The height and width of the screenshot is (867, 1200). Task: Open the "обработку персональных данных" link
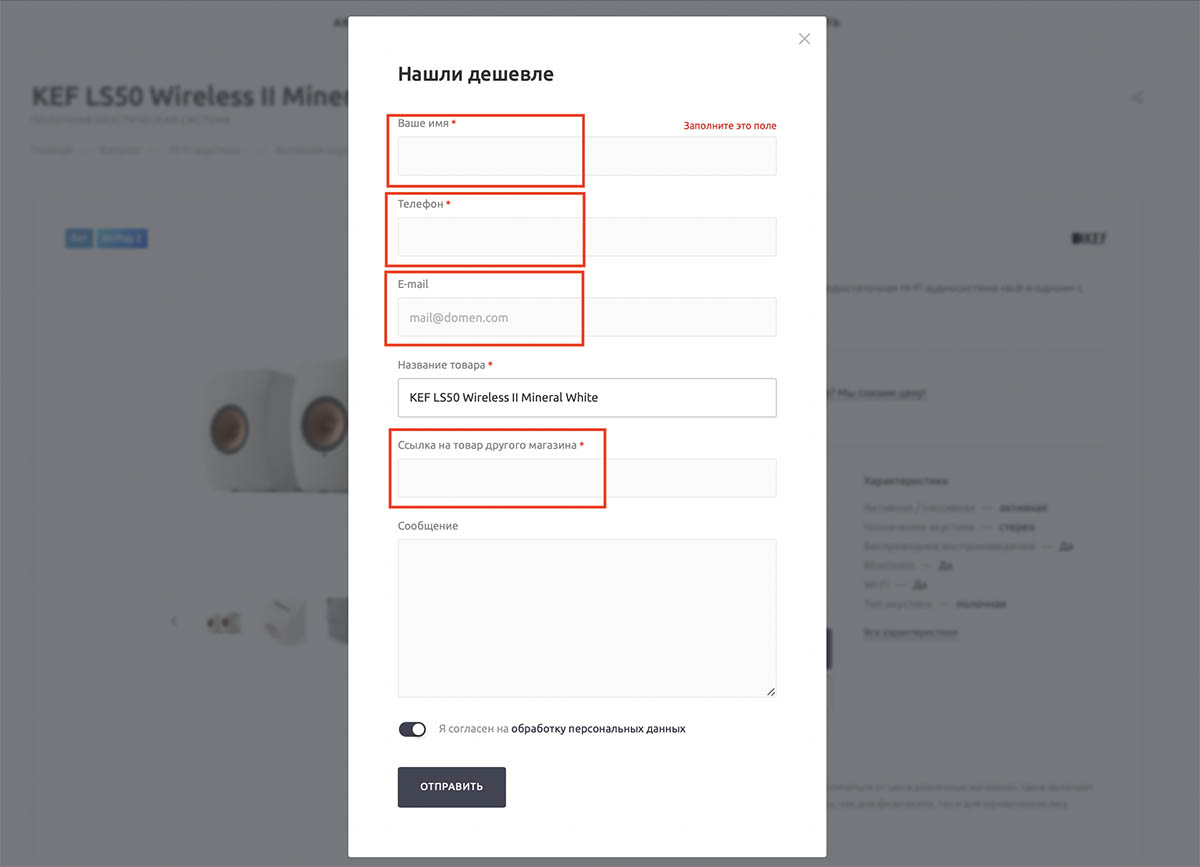click(598, 729)
